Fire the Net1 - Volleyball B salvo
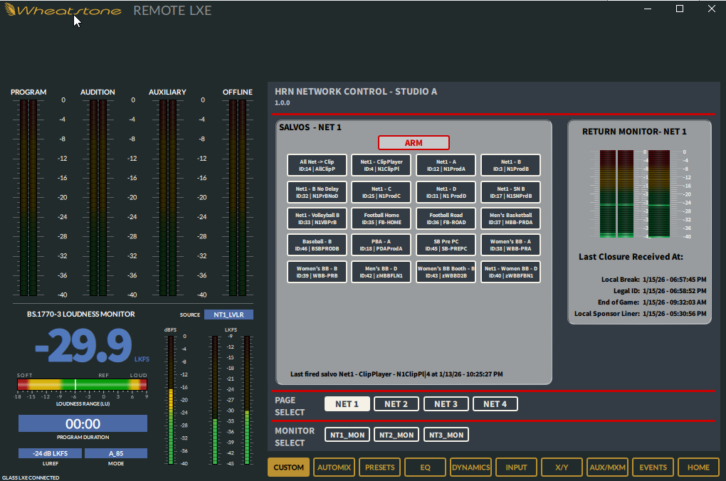This screenshot has width=726, height=481. click(317, 219)
